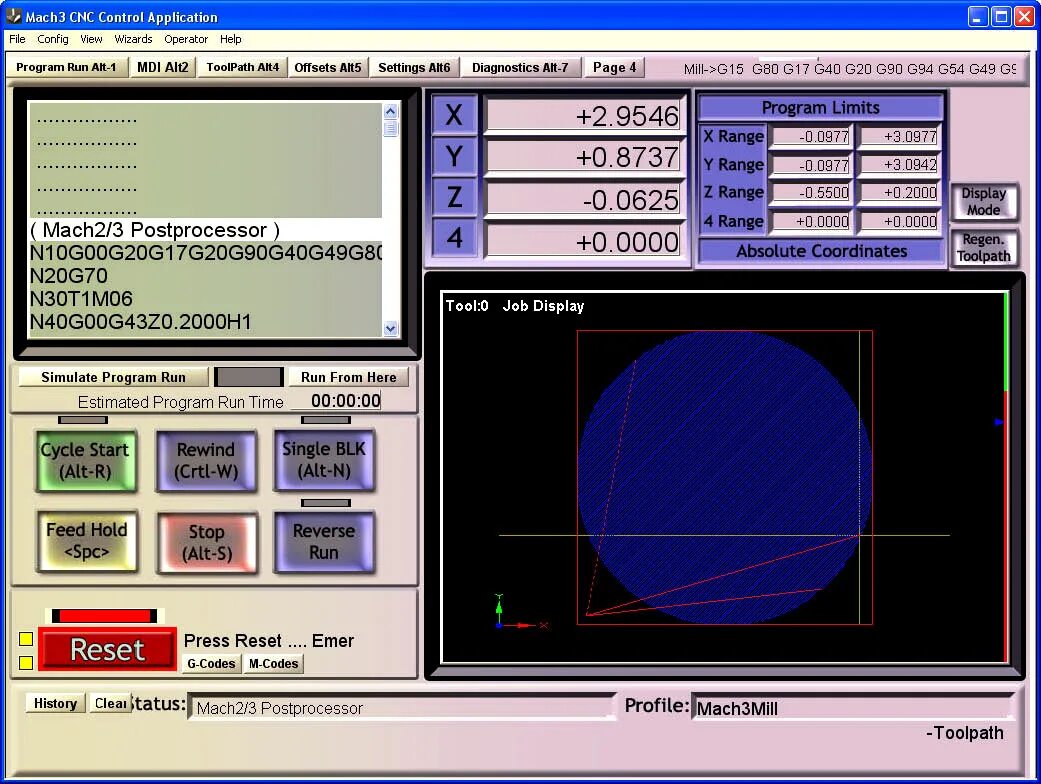1041x784 pixels.
Task: Click the Z Range minimum -0.5500
Action: pyautogui.click(x=811, y=193)
